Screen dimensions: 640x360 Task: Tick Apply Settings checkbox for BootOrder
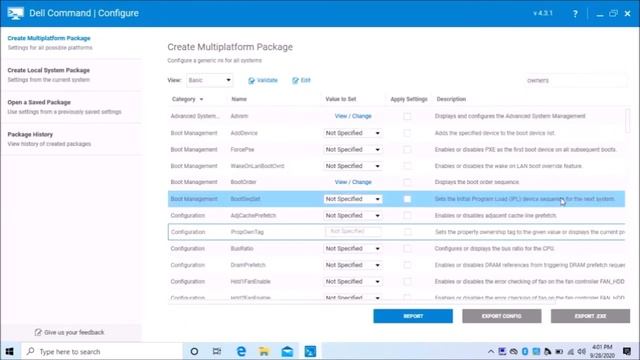(407, 182)
